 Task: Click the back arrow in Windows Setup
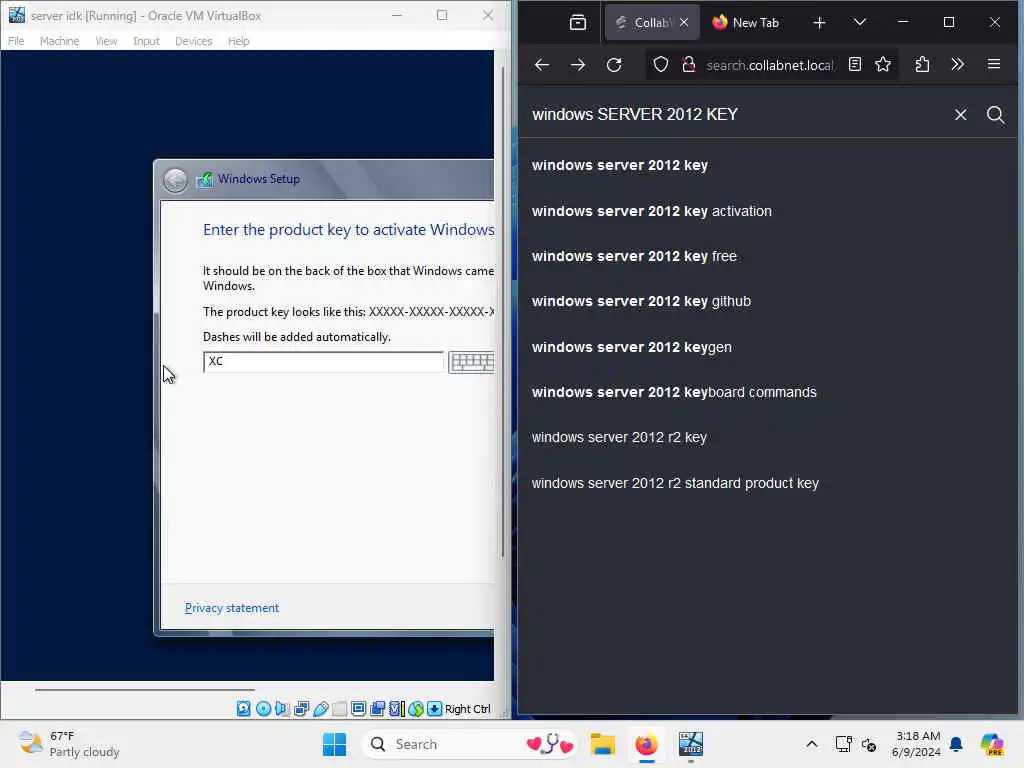pyautogui.click(x=175, y=180)
